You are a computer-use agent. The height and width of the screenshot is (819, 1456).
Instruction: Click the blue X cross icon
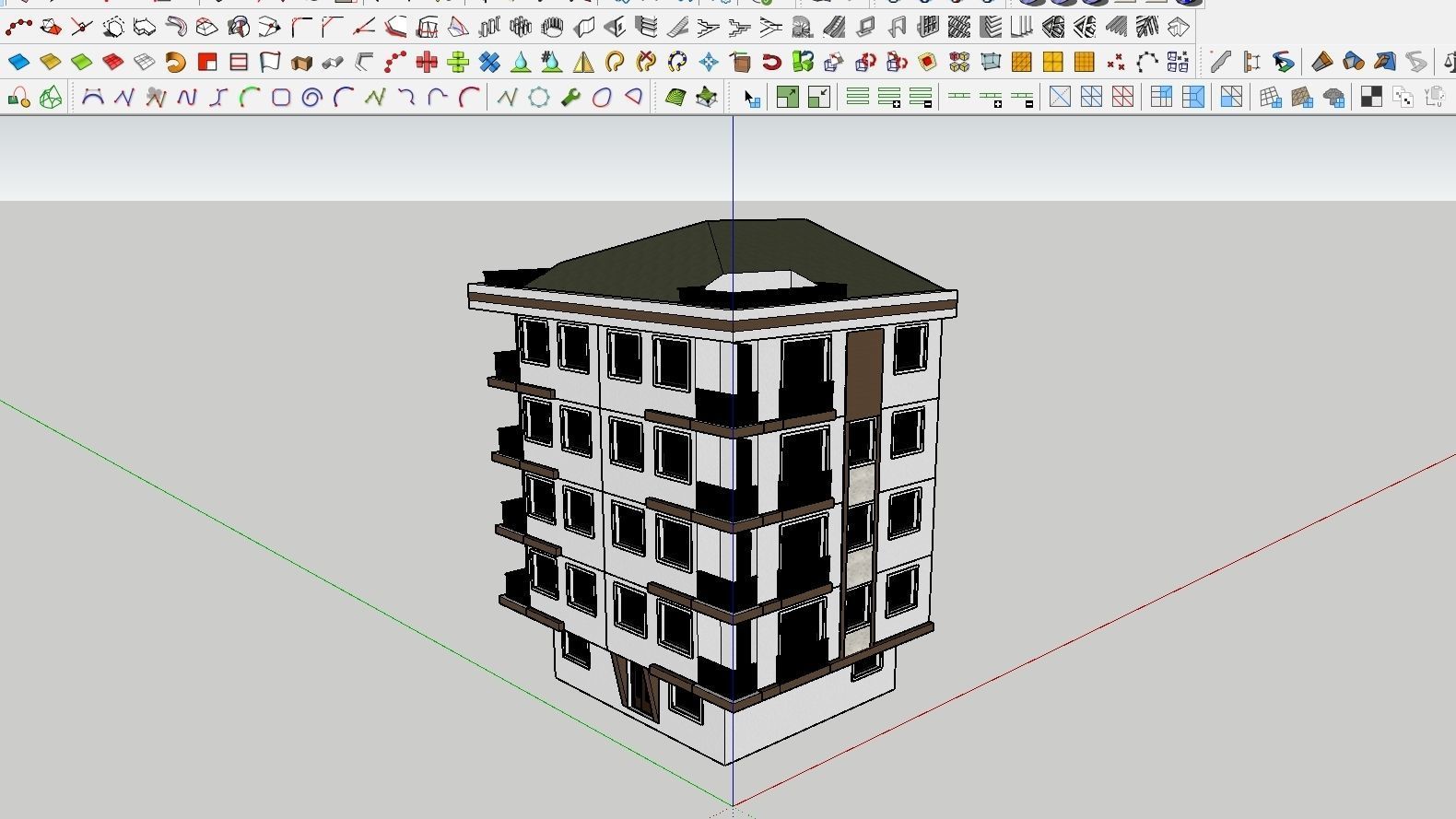tap(489, 62)
